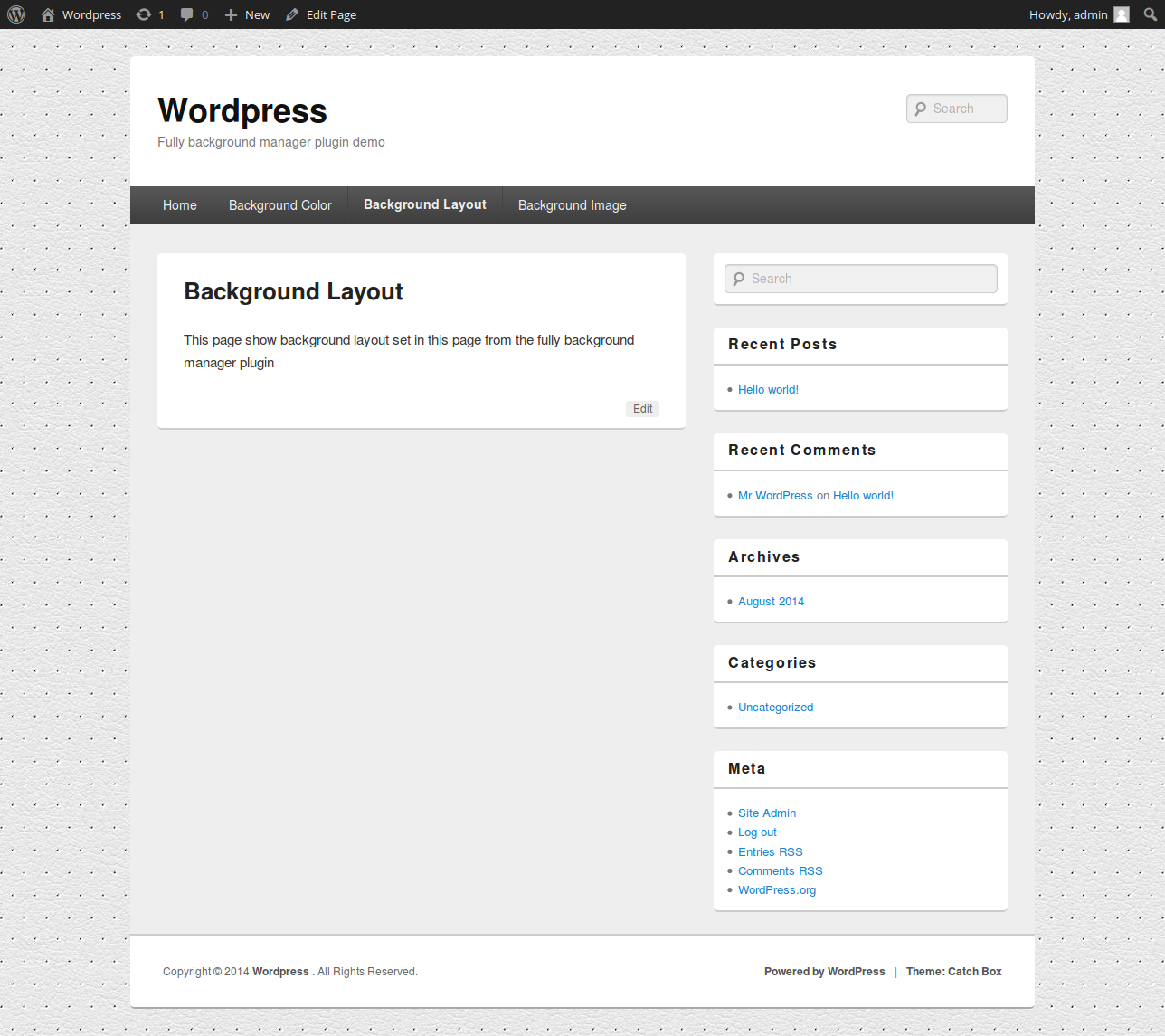Open the August 2014 archive link

click(x=771, y=602)
